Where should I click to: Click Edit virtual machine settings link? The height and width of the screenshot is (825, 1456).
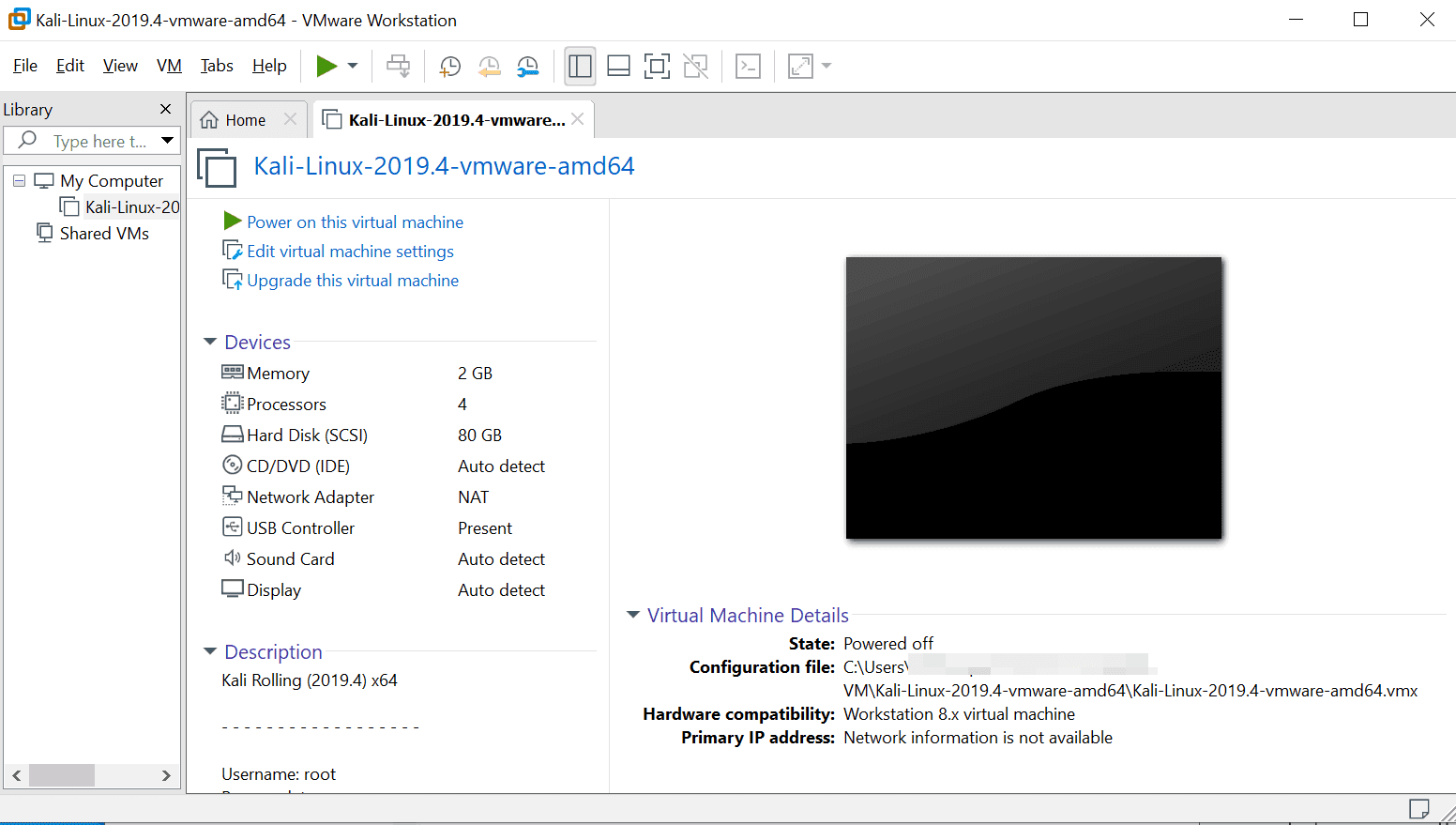coord(350,252)
